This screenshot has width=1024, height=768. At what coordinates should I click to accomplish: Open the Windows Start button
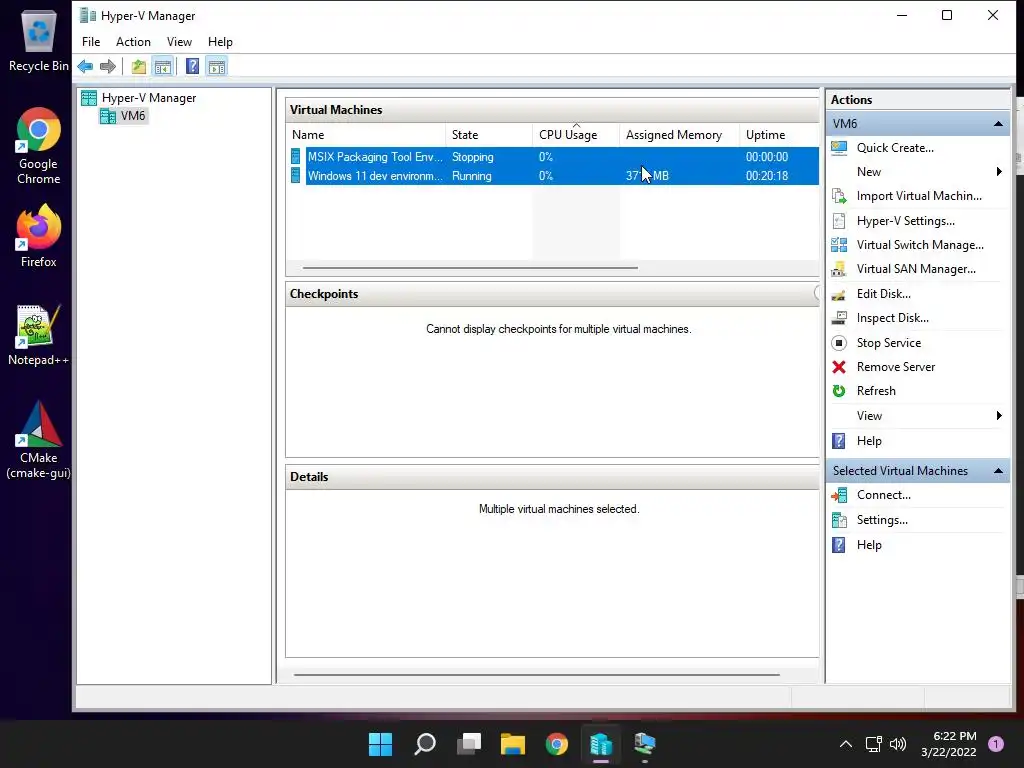[380, 744]
